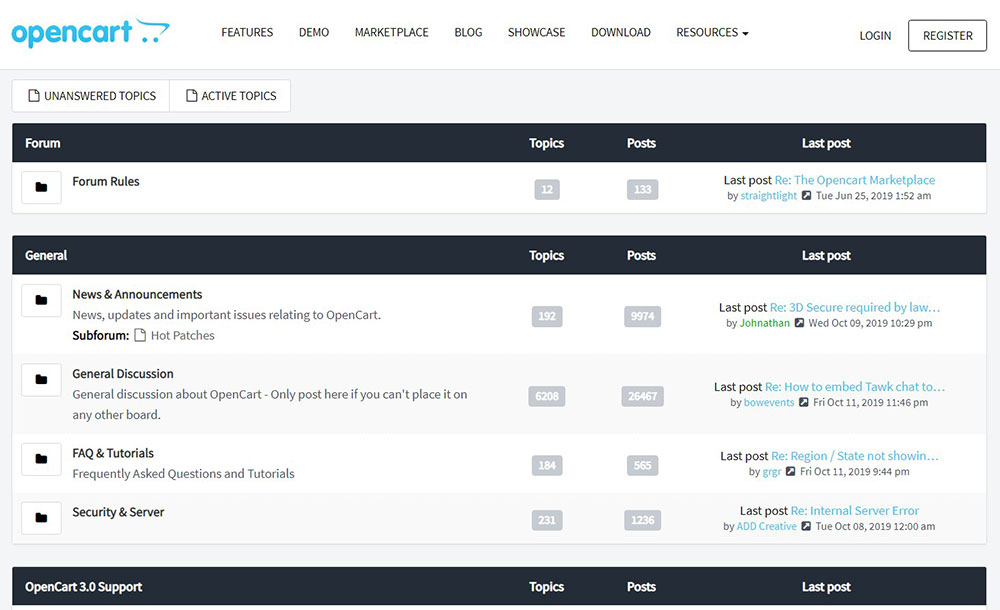Open 'Re: The Opencart Marketplace' last post
The height and width of the screenshot is (610, 1000).
[x=855, y=180]
